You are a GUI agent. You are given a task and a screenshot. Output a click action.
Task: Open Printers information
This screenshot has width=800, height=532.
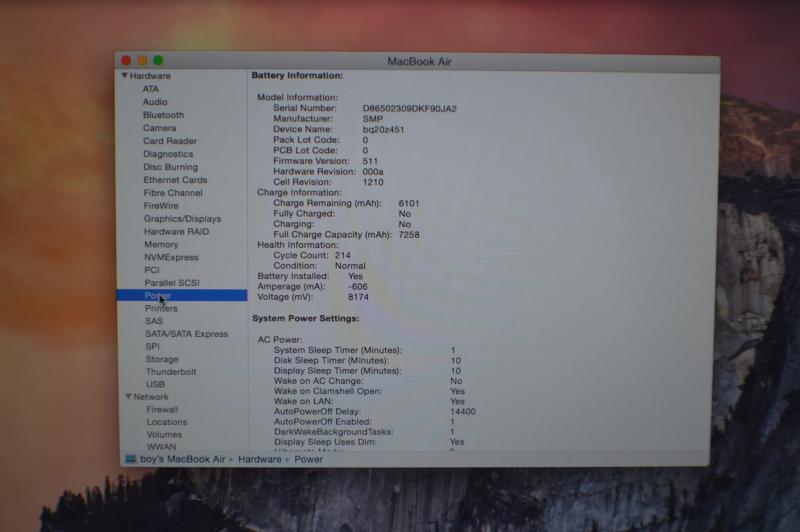pyautogui.click(x=161, y=308)
